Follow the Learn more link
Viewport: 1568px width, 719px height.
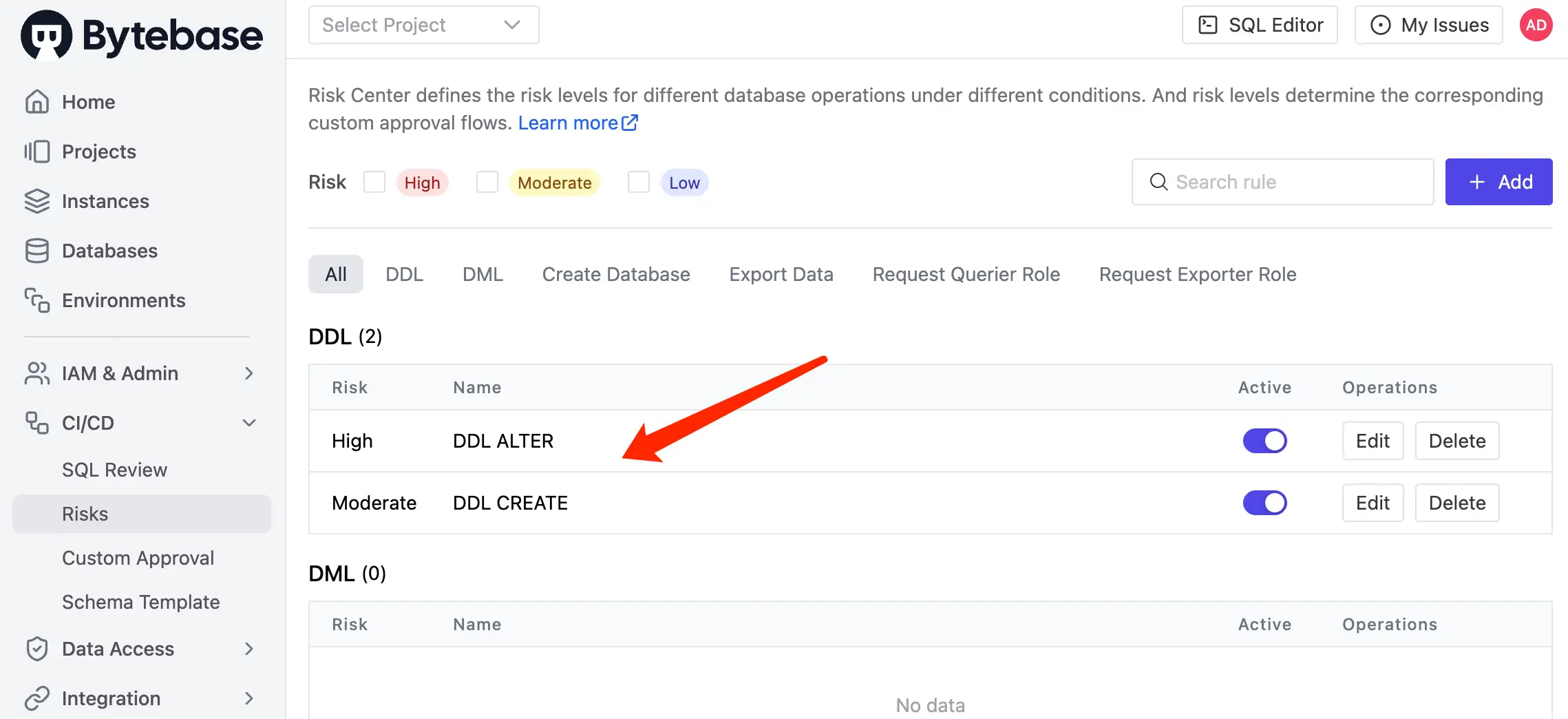(578, 123)
